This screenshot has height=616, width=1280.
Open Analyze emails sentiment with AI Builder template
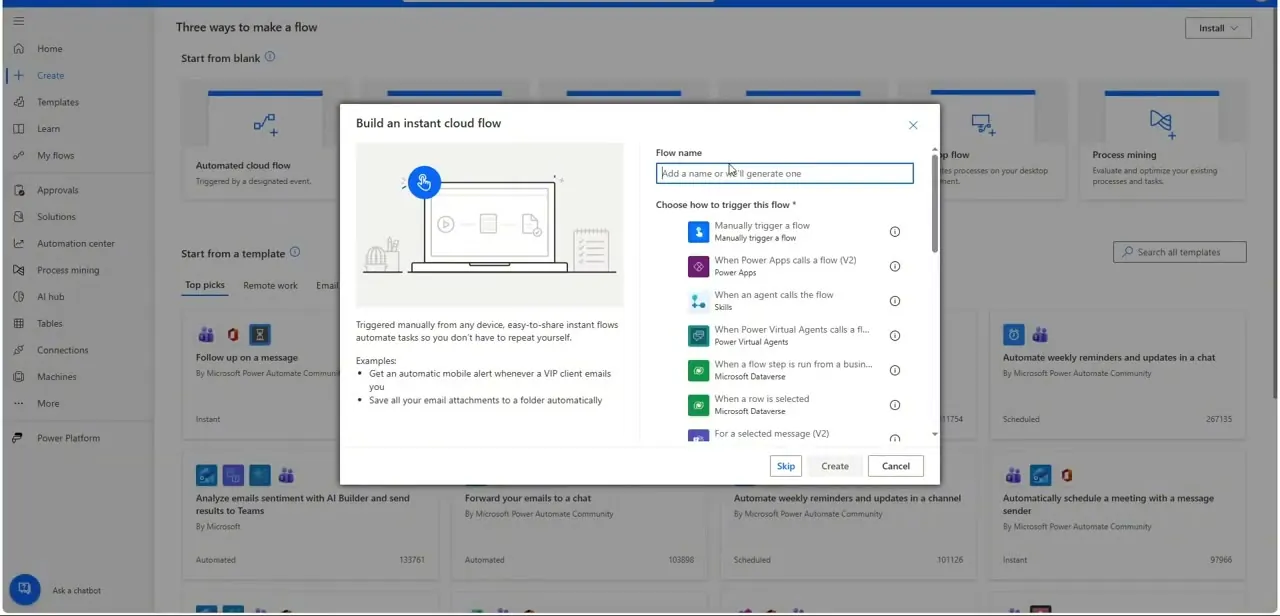311,515
